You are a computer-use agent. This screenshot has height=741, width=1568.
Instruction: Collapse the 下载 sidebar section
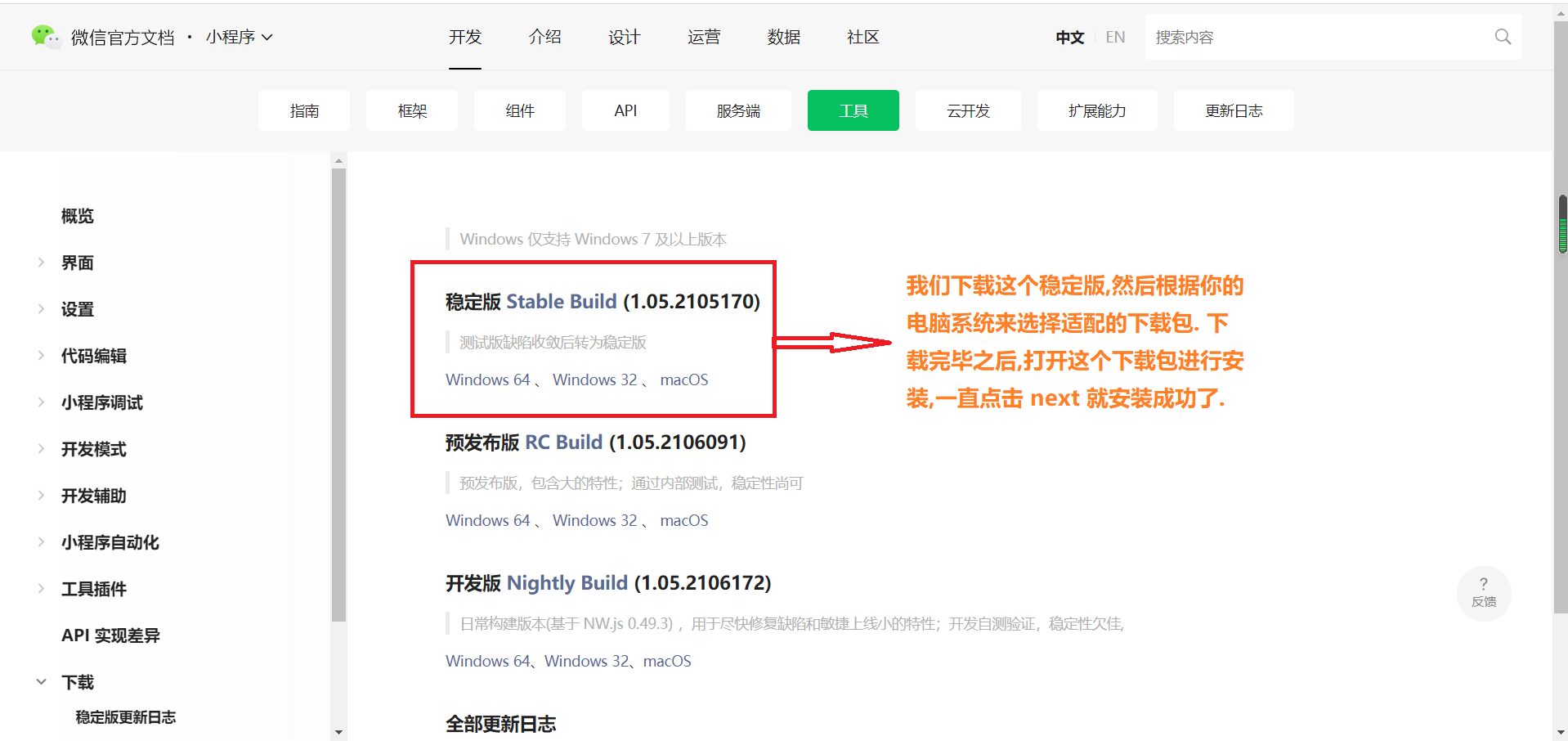(x=41, y=682)
